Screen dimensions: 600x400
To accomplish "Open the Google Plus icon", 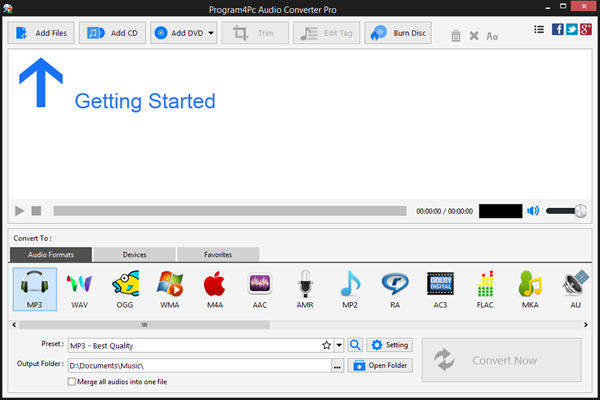I will coord(586,29).
